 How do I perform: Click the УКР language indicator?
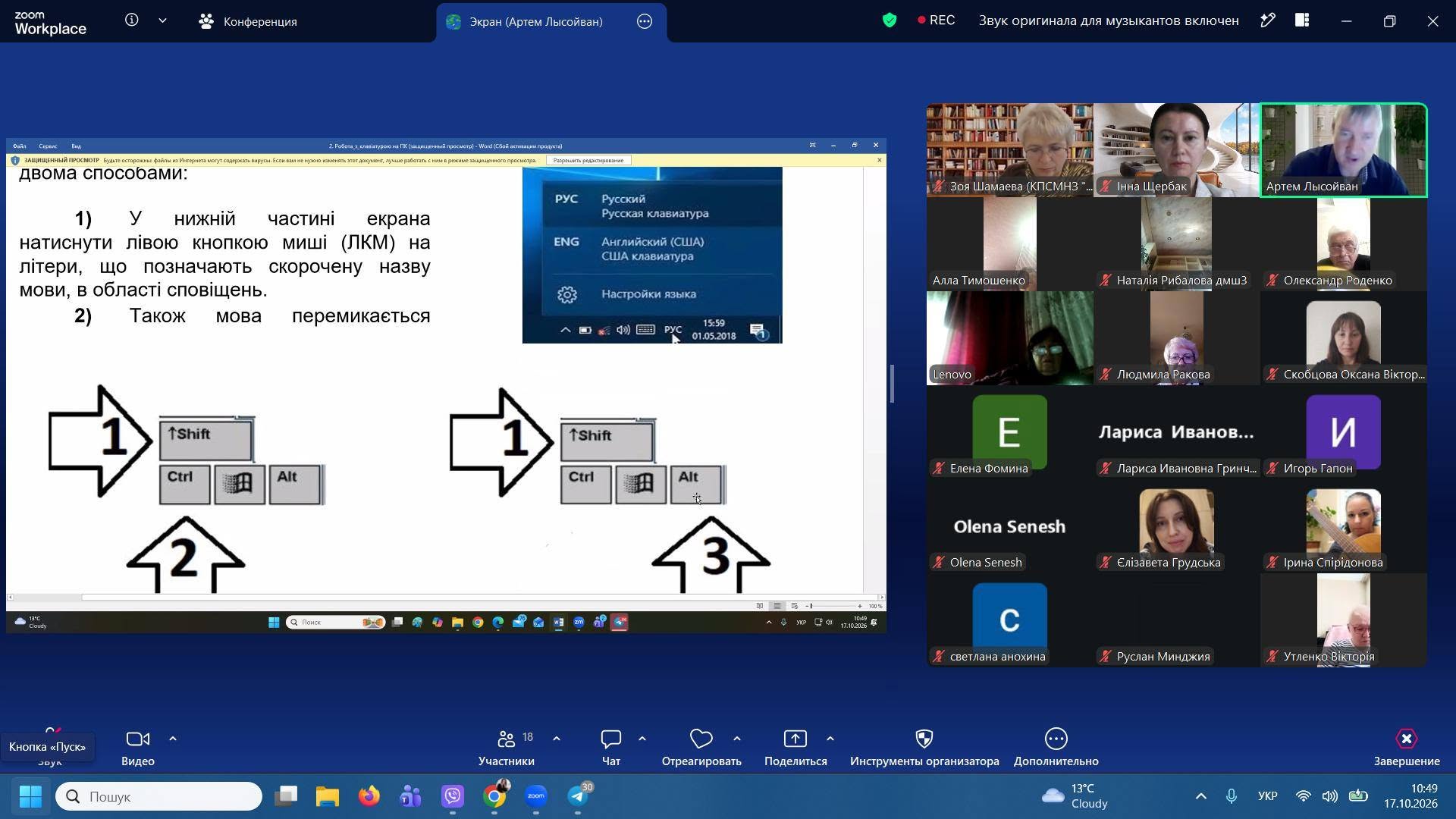1267,796
